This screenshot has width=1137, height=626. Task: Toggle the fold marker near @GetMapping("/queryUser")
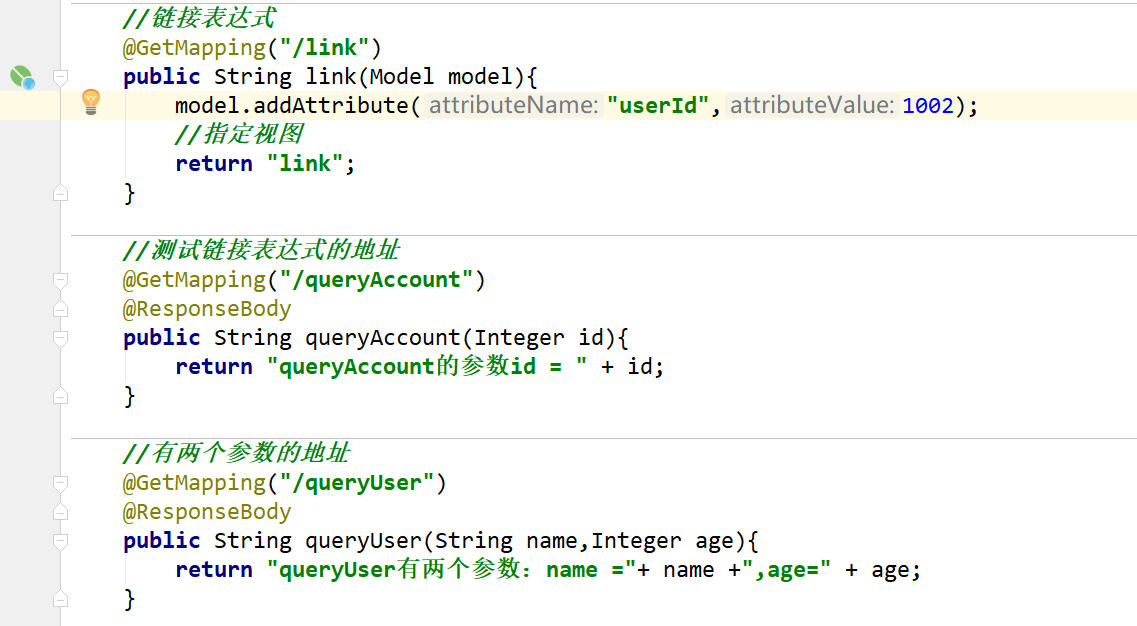(x=60, y=482)
